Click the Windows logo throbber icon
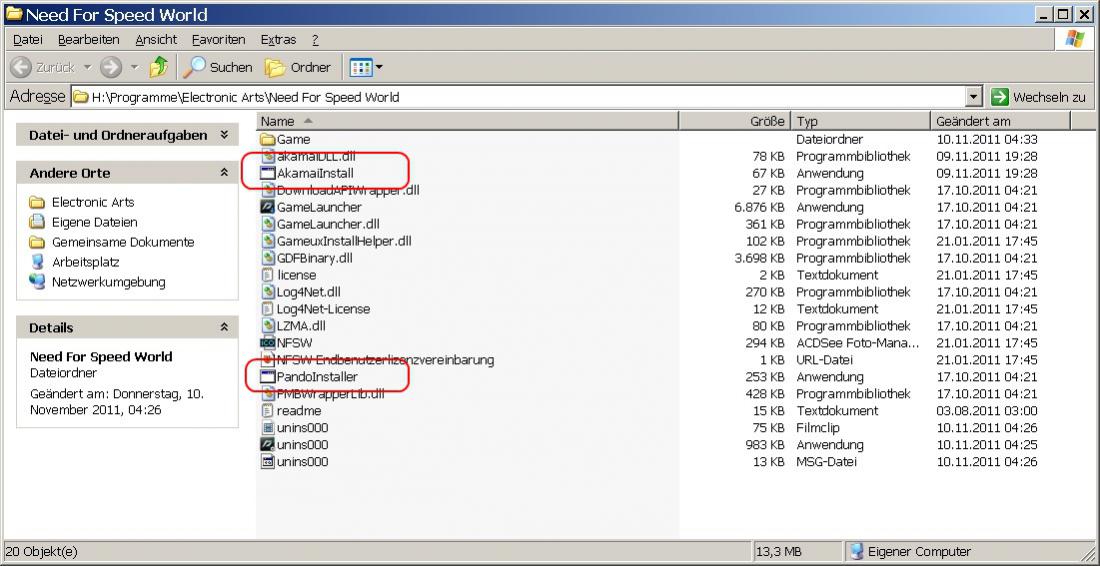The width and height of the screenshot is (1100, 566). coord(1074,39)
